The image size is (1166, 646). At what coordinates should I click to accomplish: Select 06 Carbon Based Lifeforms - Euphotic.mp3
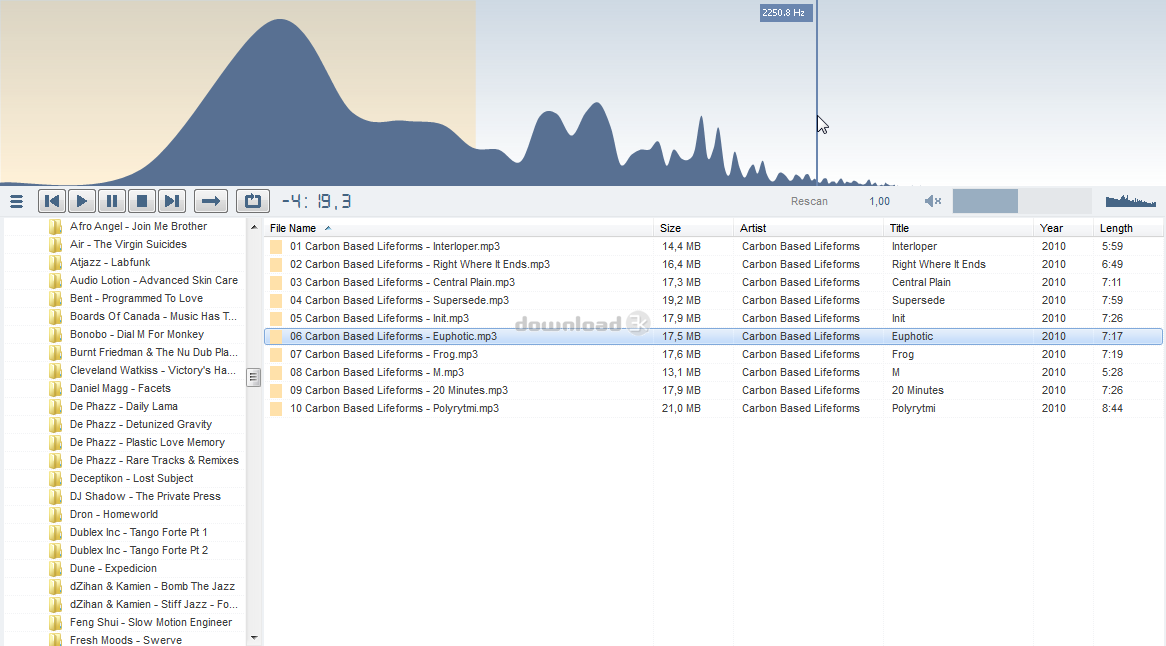pyautogui.click(x=393, y=336)
